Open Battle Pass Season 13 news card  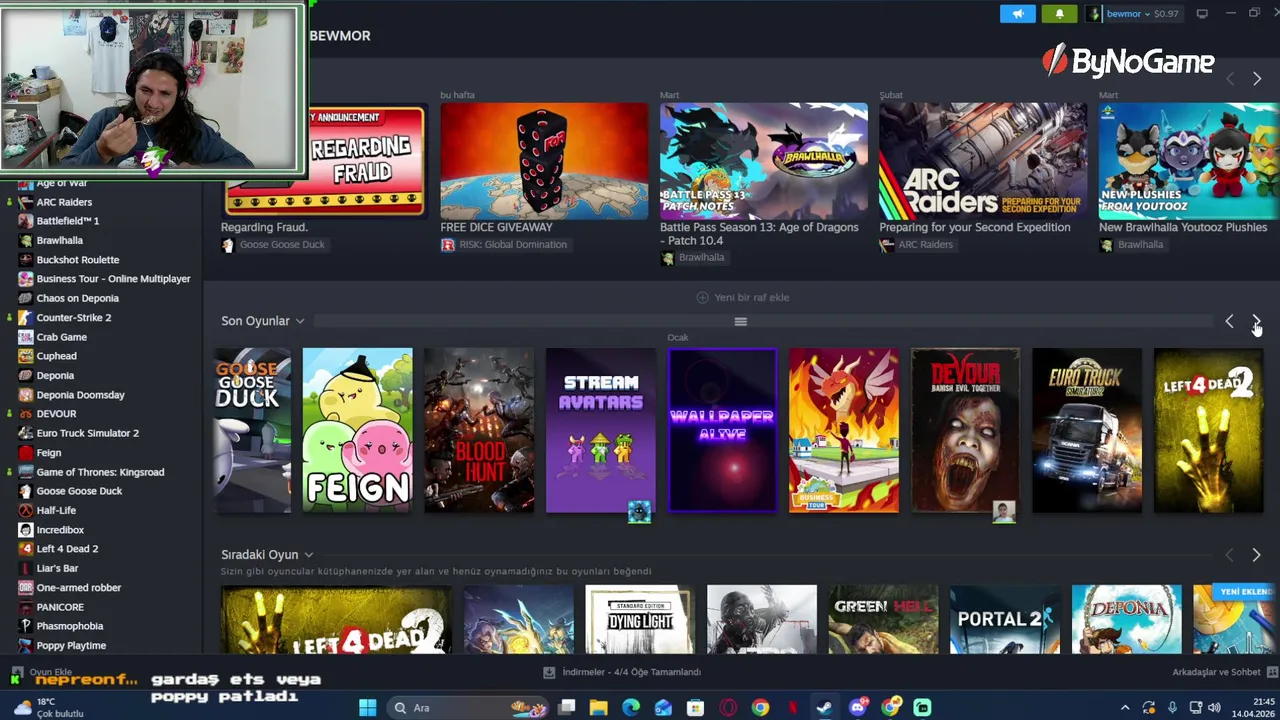tap(764, 160)
